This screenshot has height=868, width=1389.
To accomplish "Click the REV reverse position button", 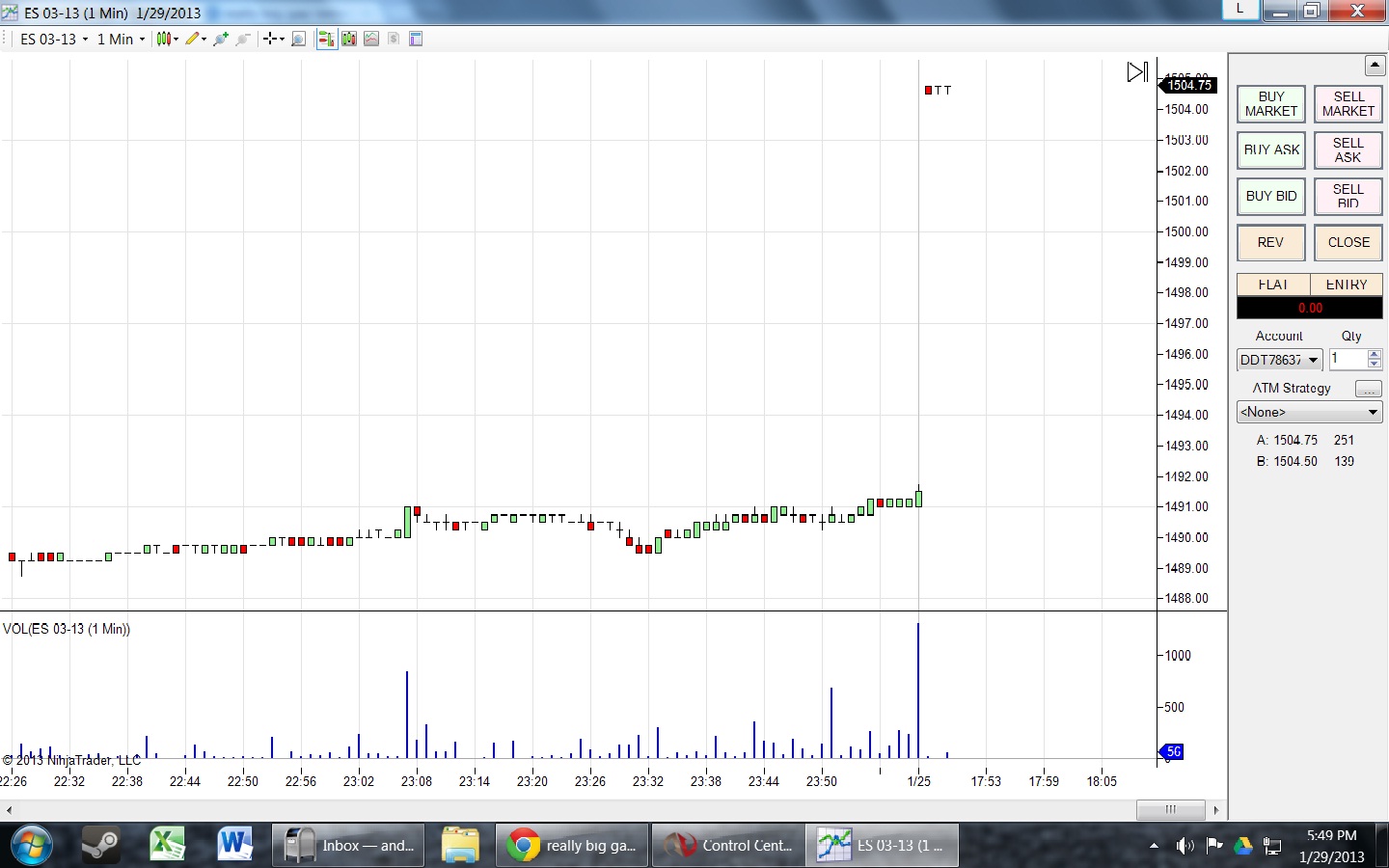I will [1271, 243].
